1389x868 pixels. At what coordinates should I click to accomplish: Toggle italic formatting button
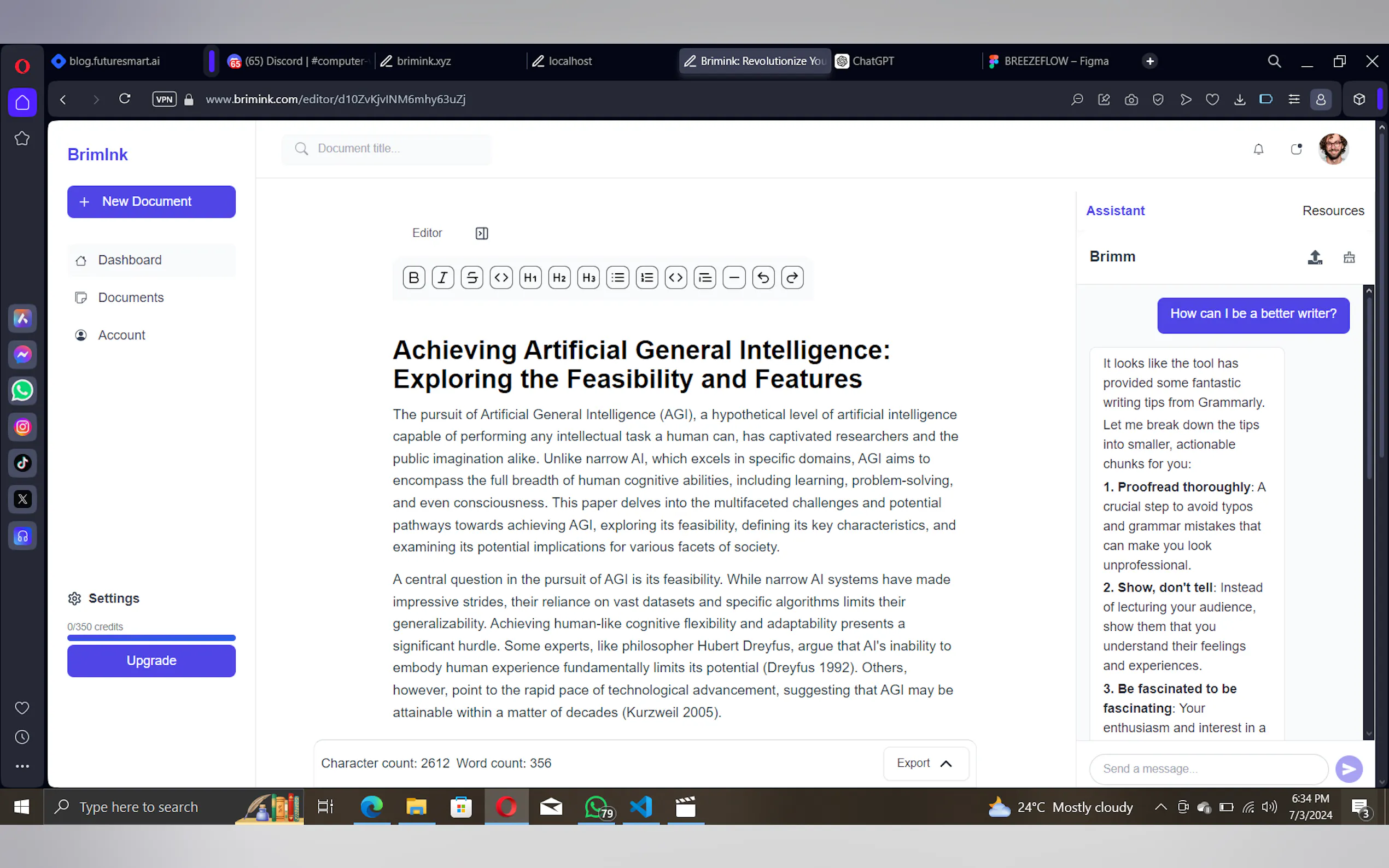click(x=443, y=278)
